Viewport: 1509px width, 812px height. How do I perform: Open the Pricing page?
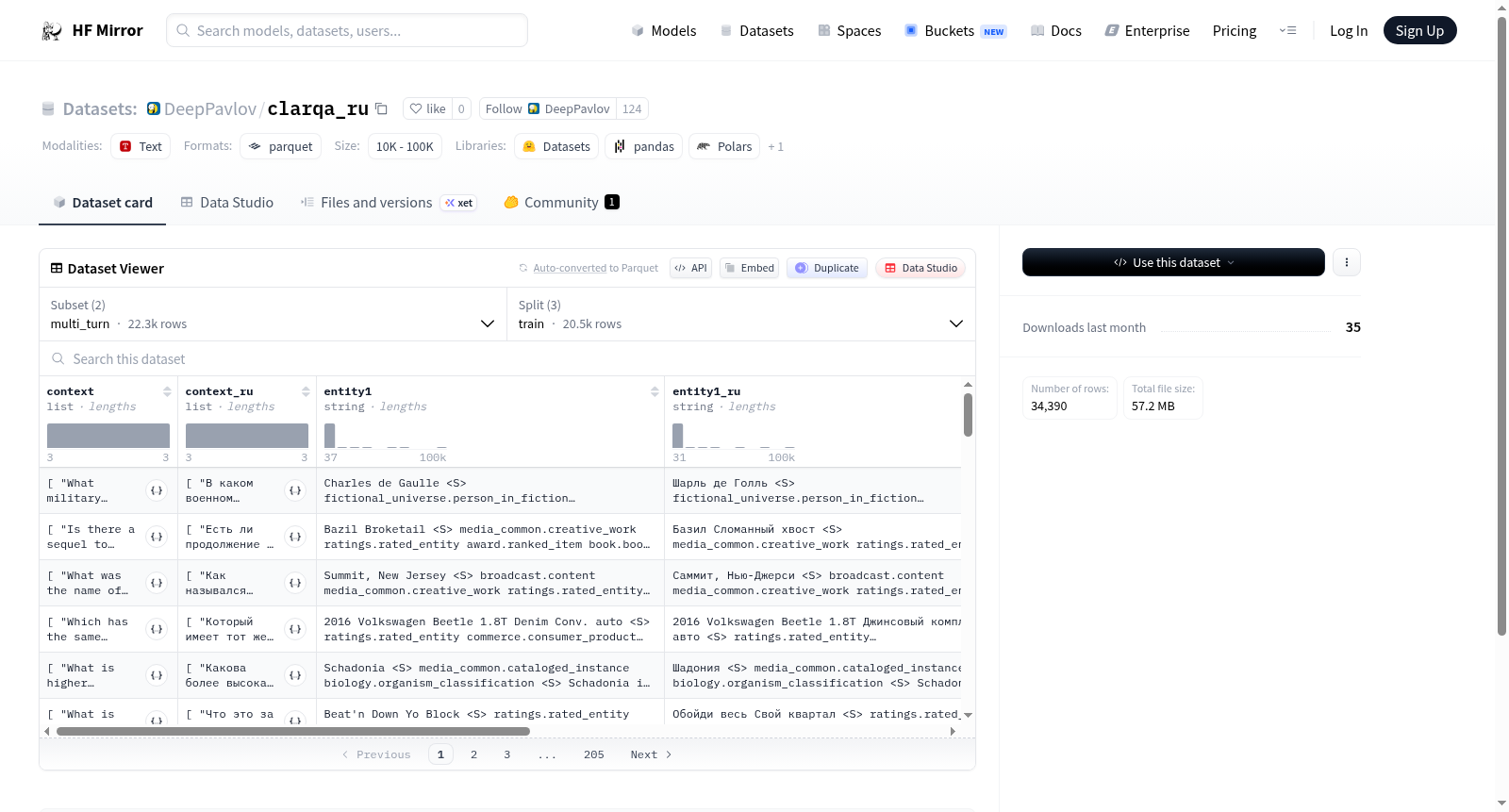(x=1235, y=31)
